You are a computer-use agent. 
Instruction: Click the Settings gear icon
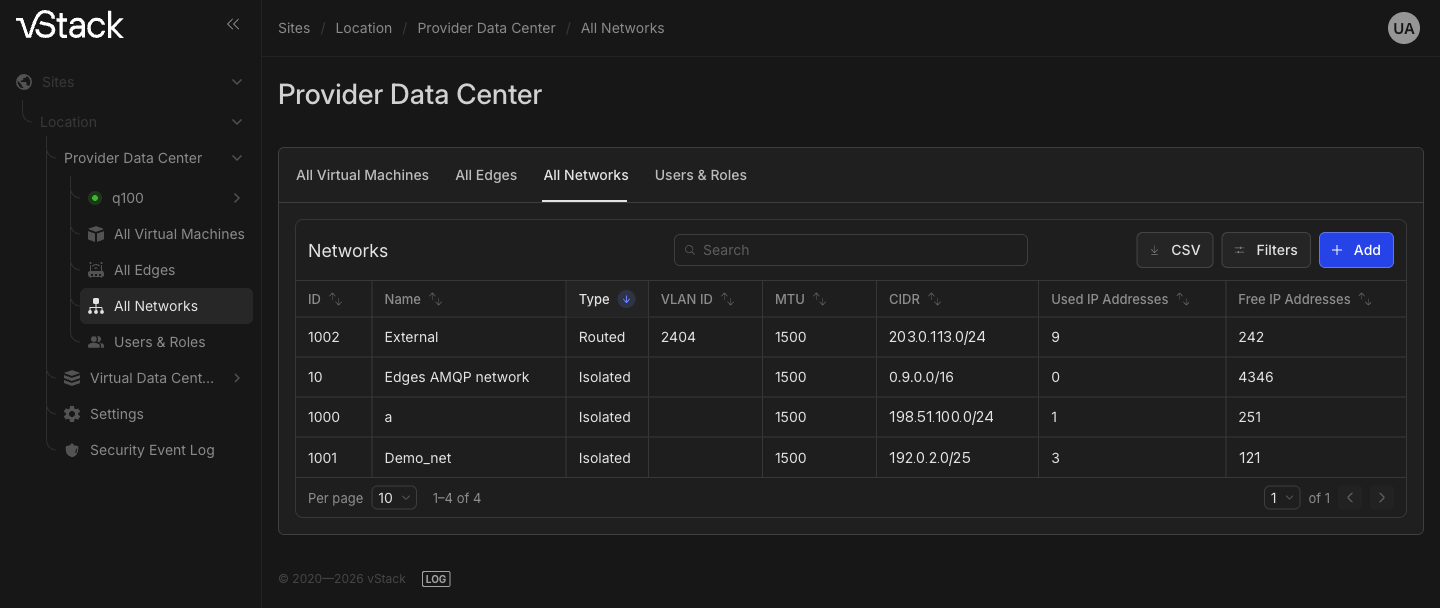click(x=72, y=414)
